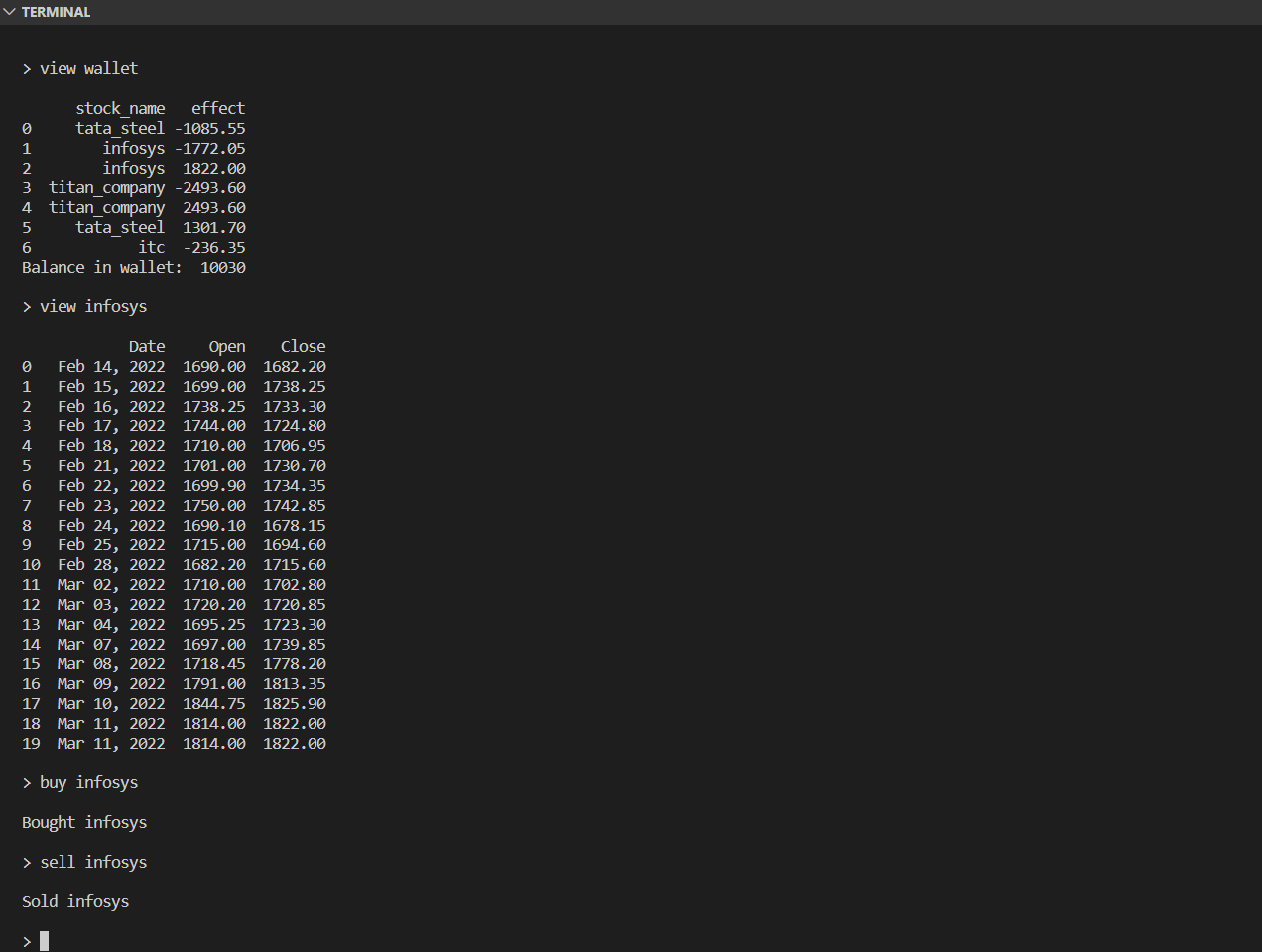Click the 1715.60 close price
Viewport: 1262px width, 952px height.
tap(295, 564)
